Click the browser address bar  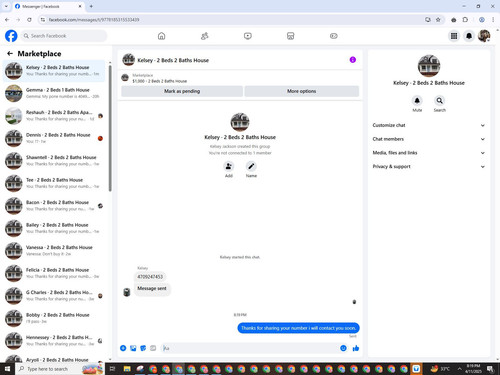233,20
